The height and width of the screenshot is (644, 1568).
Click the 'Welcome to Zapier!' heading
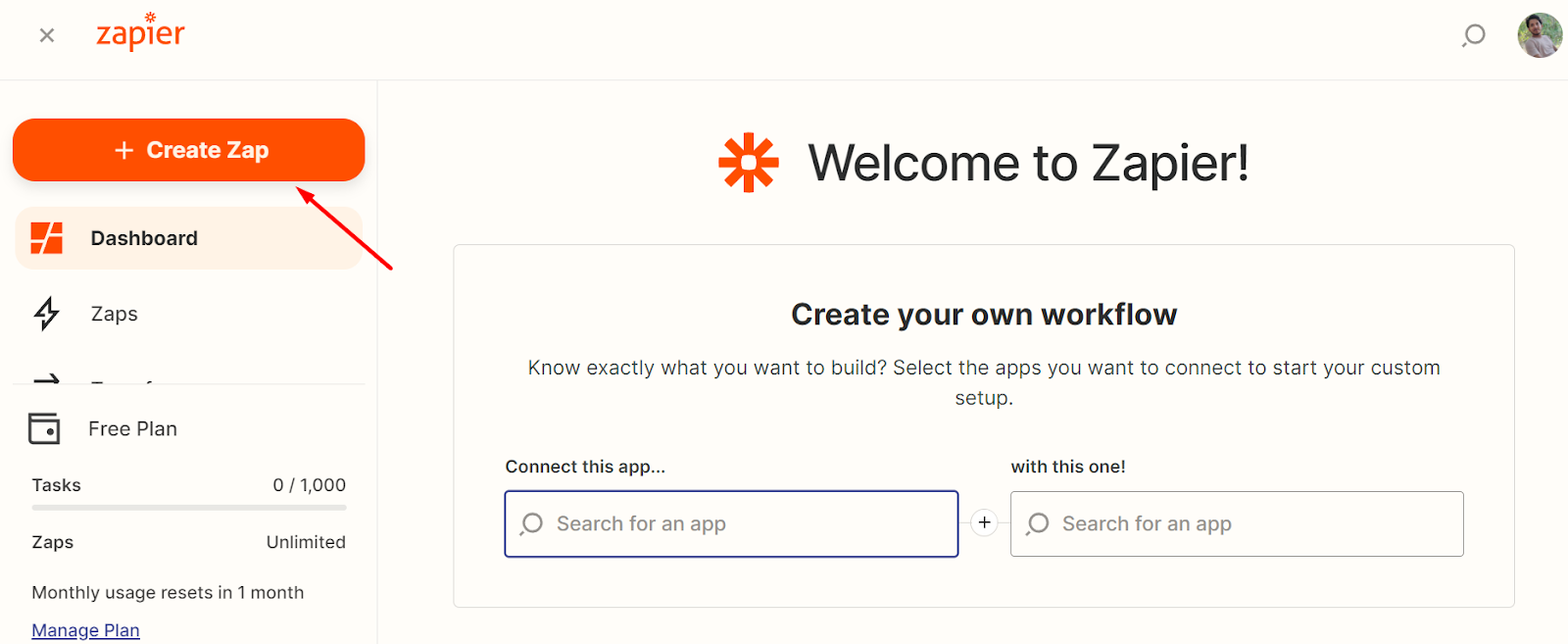pos(1028,163)
